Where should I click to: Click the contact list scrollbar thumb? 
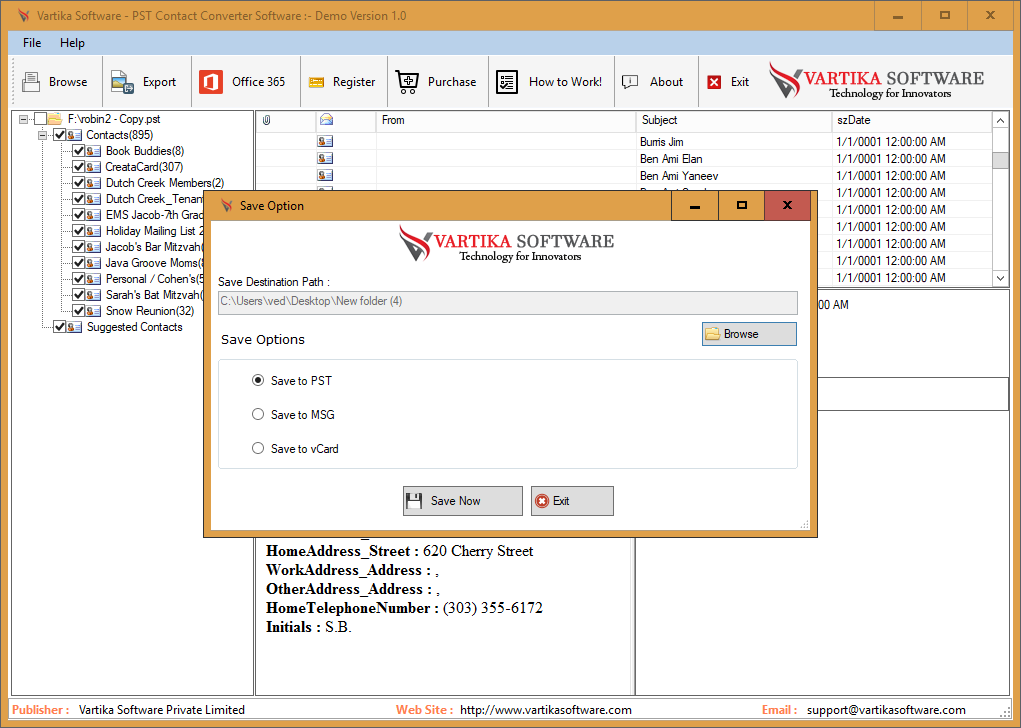[x=1000, y=160]
